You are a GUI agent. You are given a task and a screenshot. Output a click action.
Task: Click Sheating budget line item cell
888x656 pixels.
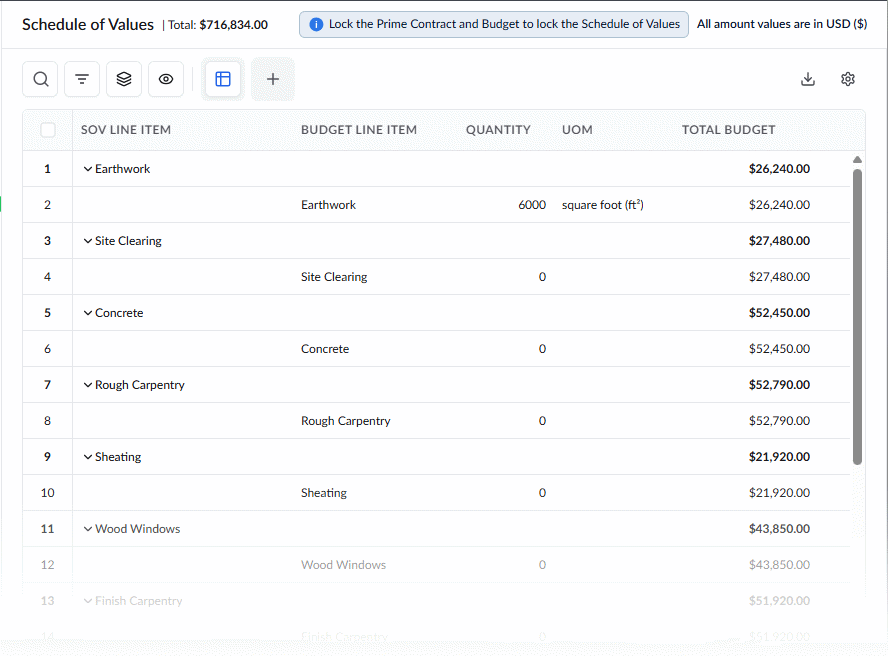pos(324,492)
